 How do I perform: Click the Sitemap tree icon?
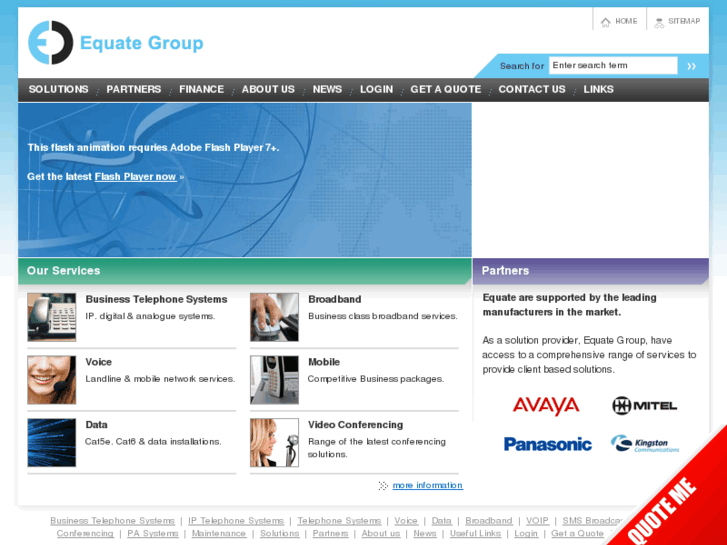659,23
